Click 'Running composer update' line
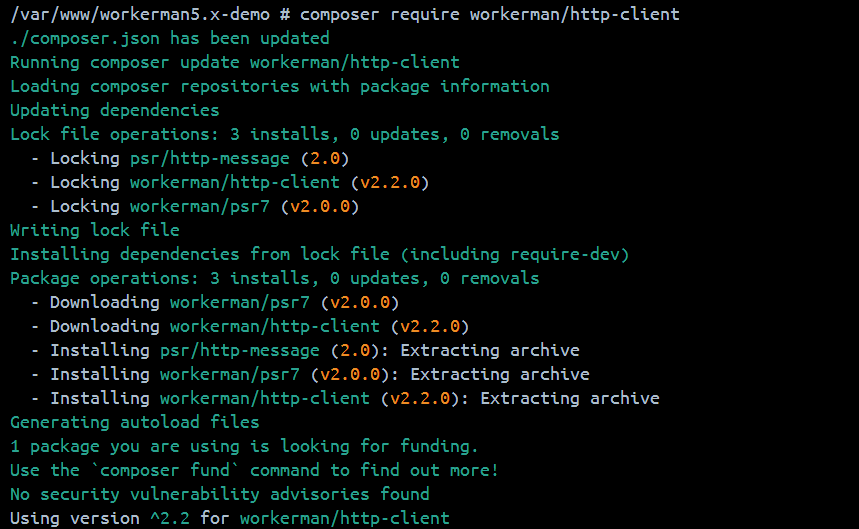The height and width of the screenshot is (529, 859). point(234,62)
